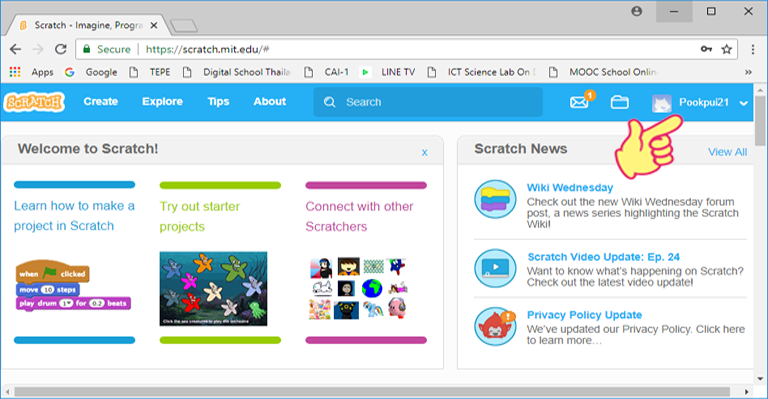
Task: Open the Tips menu item
Action: click(x=218, y=101)
